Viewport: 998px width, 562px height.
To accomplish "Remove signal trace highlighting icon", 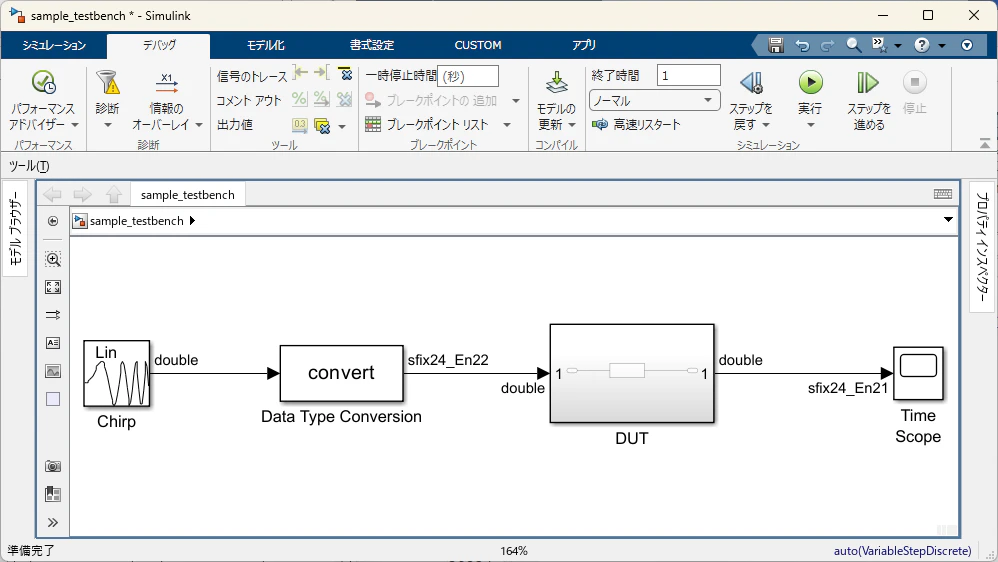I will coord(344,73).
